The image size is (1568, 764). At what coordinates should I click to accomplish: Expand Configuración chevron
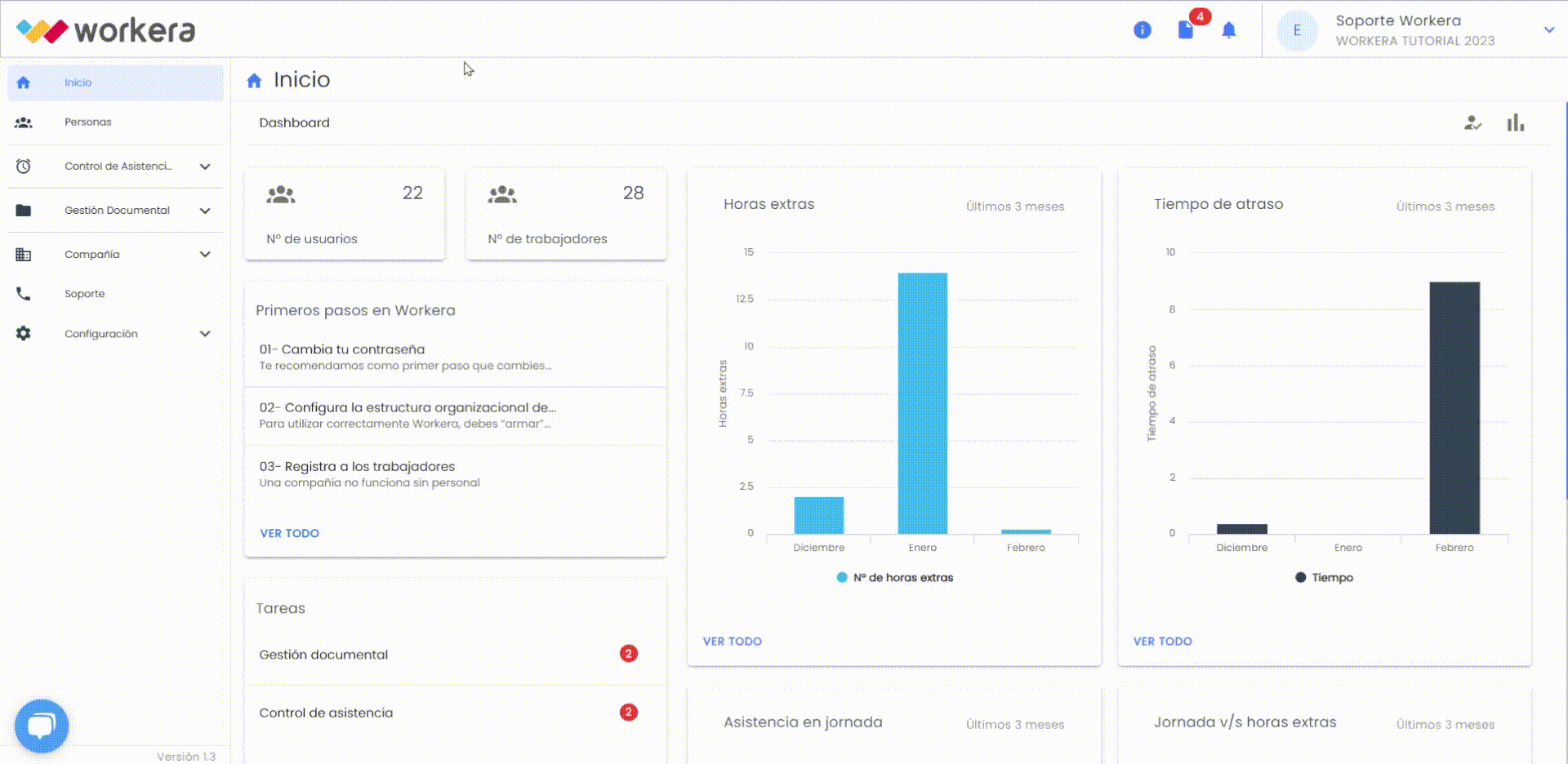(205, 334)
